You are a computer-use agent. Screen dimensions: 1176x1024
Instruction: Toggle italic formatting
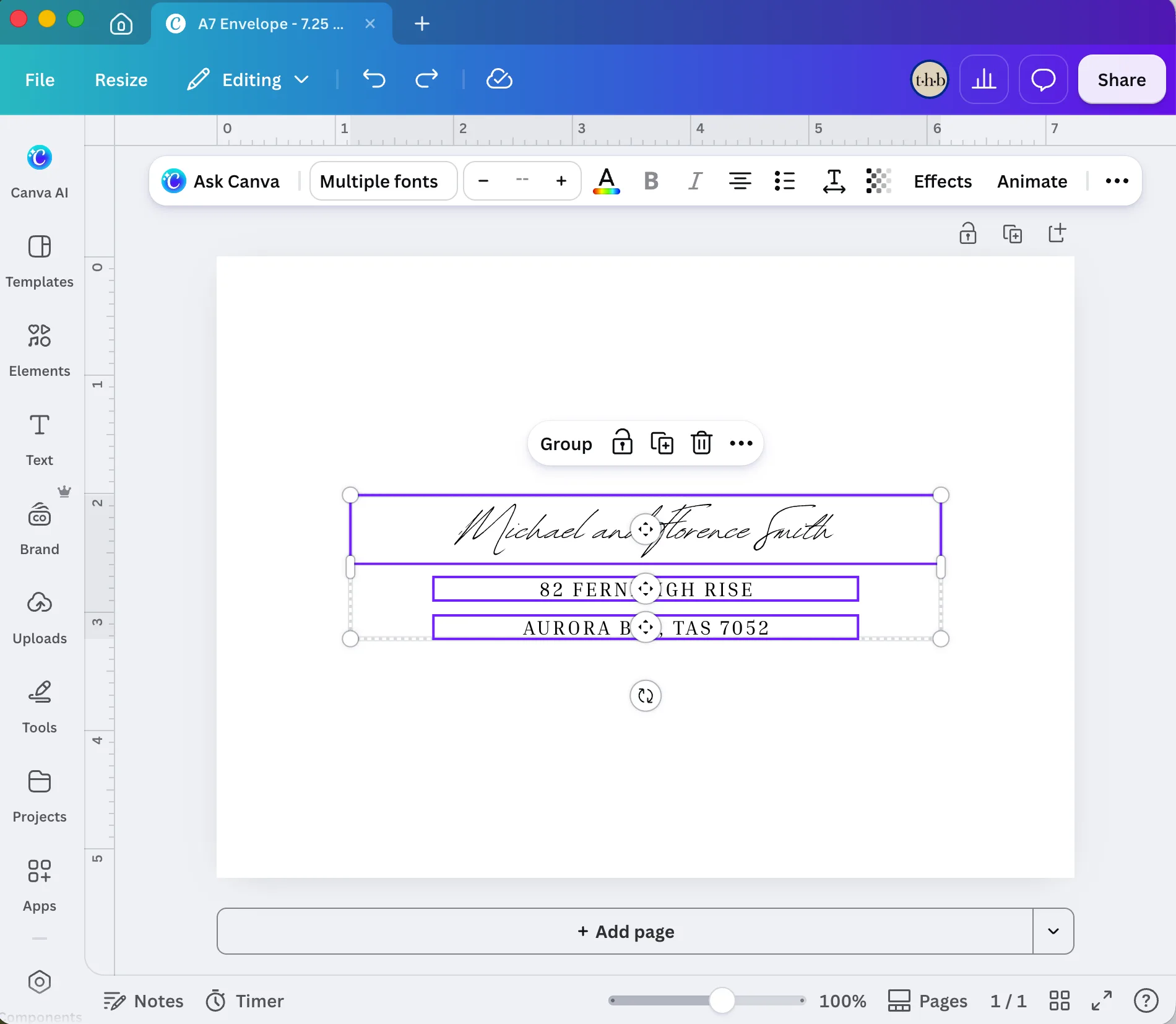coord(695,181)
